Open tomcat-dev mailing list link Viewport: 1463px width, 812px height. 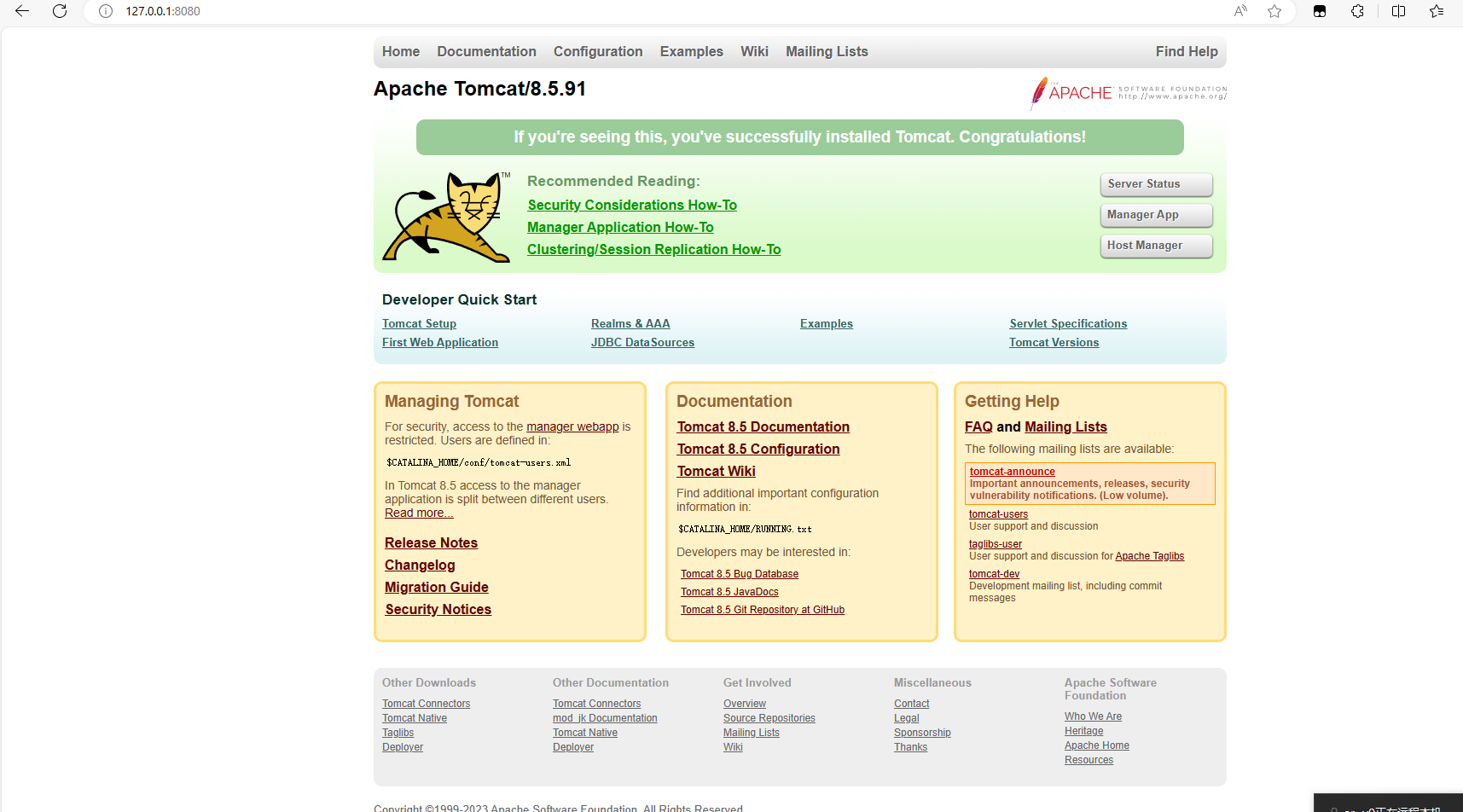[x=994, y=574]
